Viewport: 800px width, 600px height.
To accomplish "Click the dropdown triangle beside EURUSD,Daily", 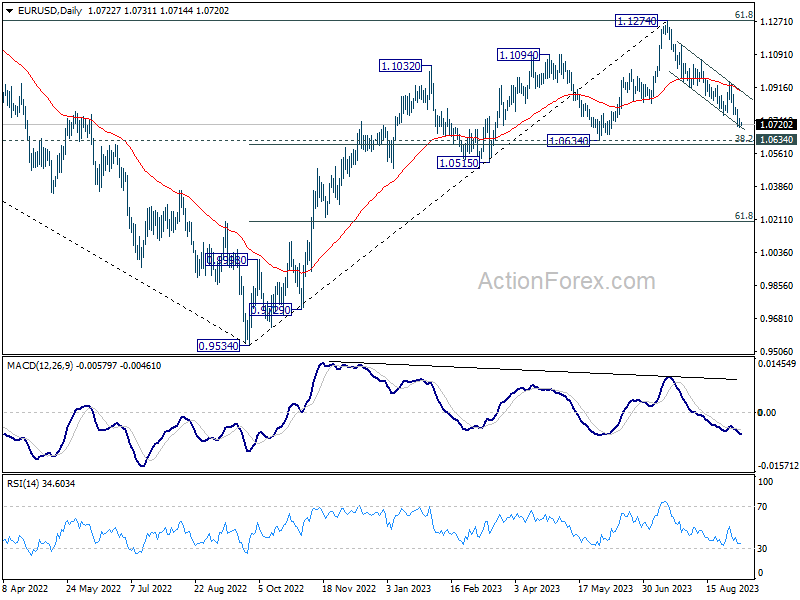I will tap(10, 11).
